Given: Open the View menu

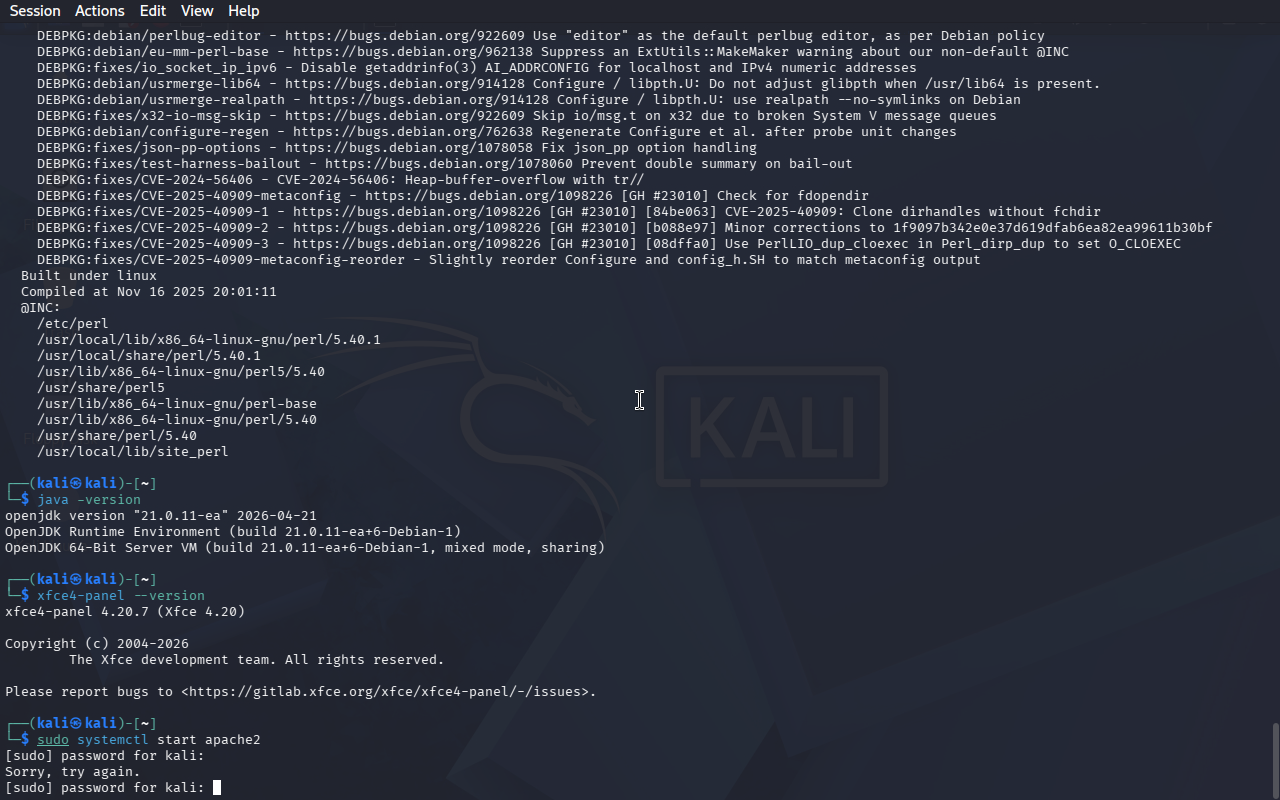Looking at the screenshot, I should 197,11.
